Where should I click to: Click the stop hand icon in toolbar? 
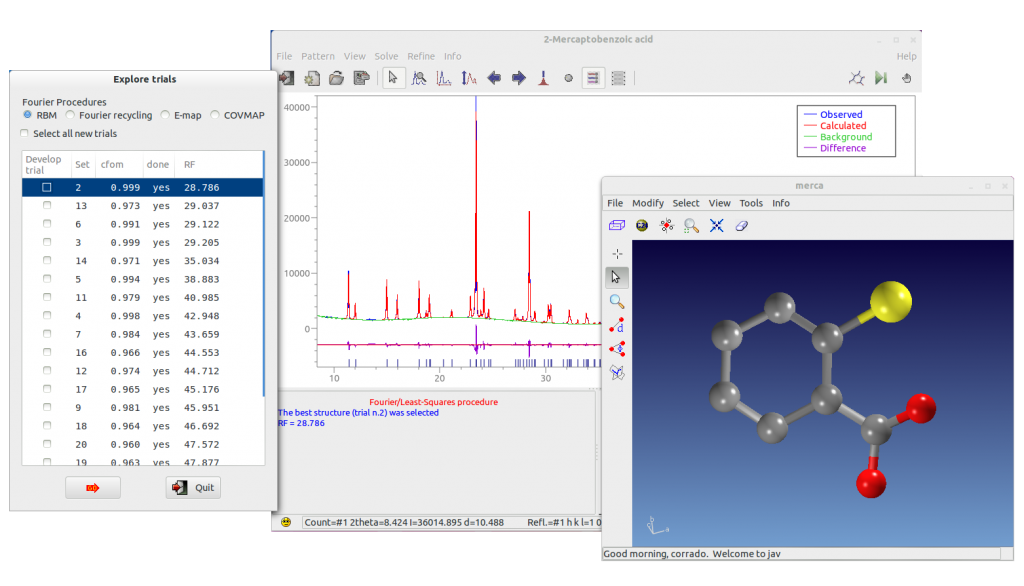coord(906,78)
